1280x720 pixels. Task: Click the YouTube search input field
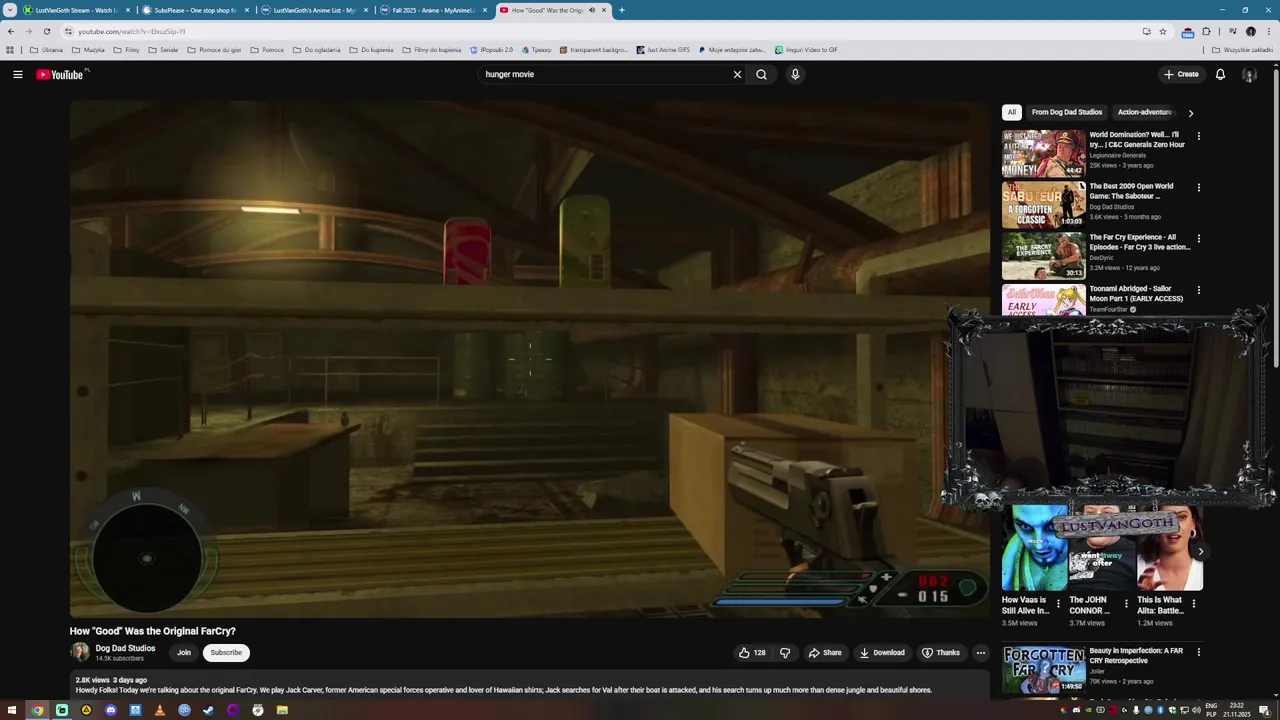point(605,74)
